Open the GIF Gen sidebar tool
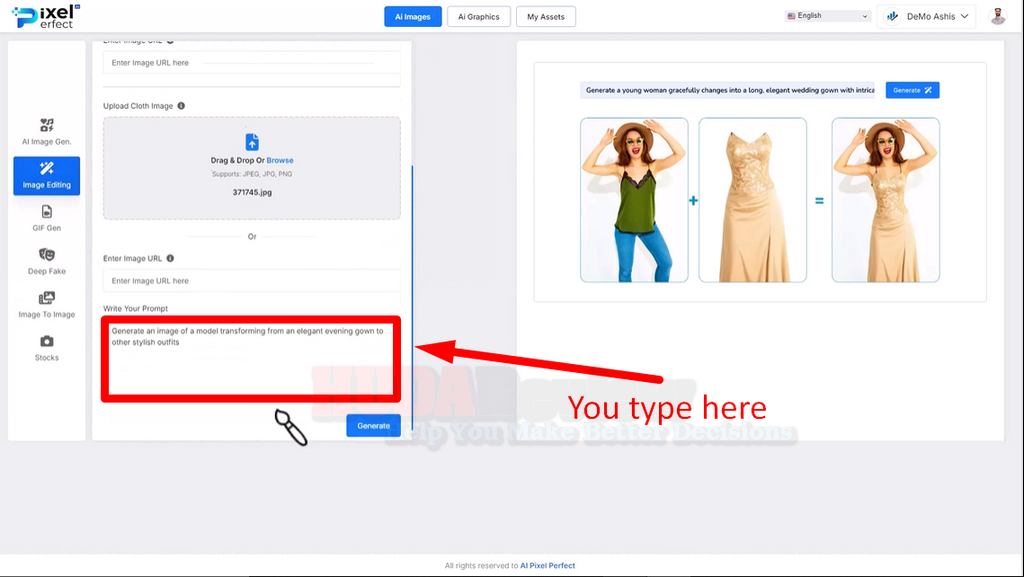 46,219
